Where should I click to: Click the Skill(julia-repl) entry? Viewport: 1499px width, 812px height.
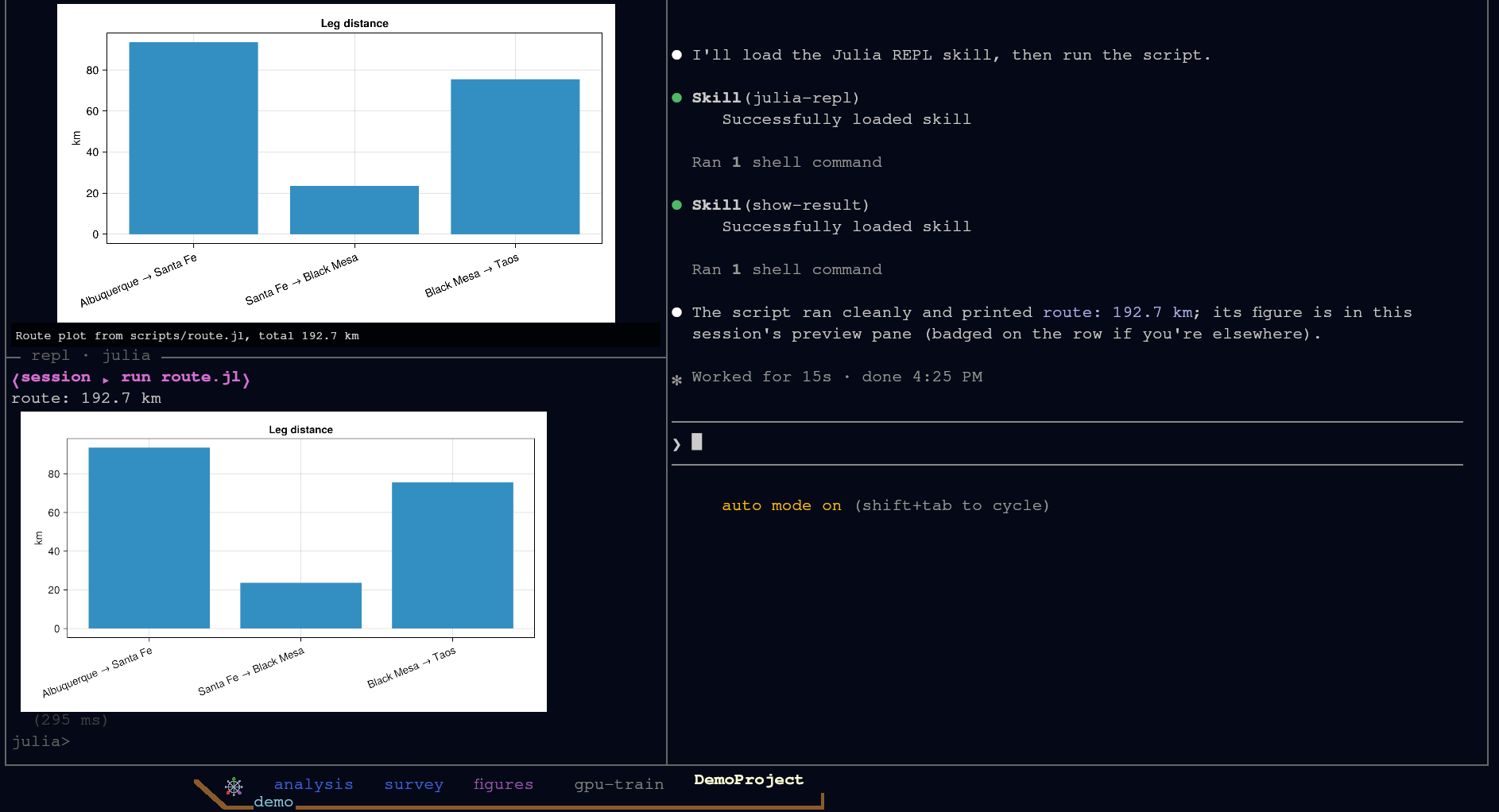pyautogui.click(x=775, y=98)
